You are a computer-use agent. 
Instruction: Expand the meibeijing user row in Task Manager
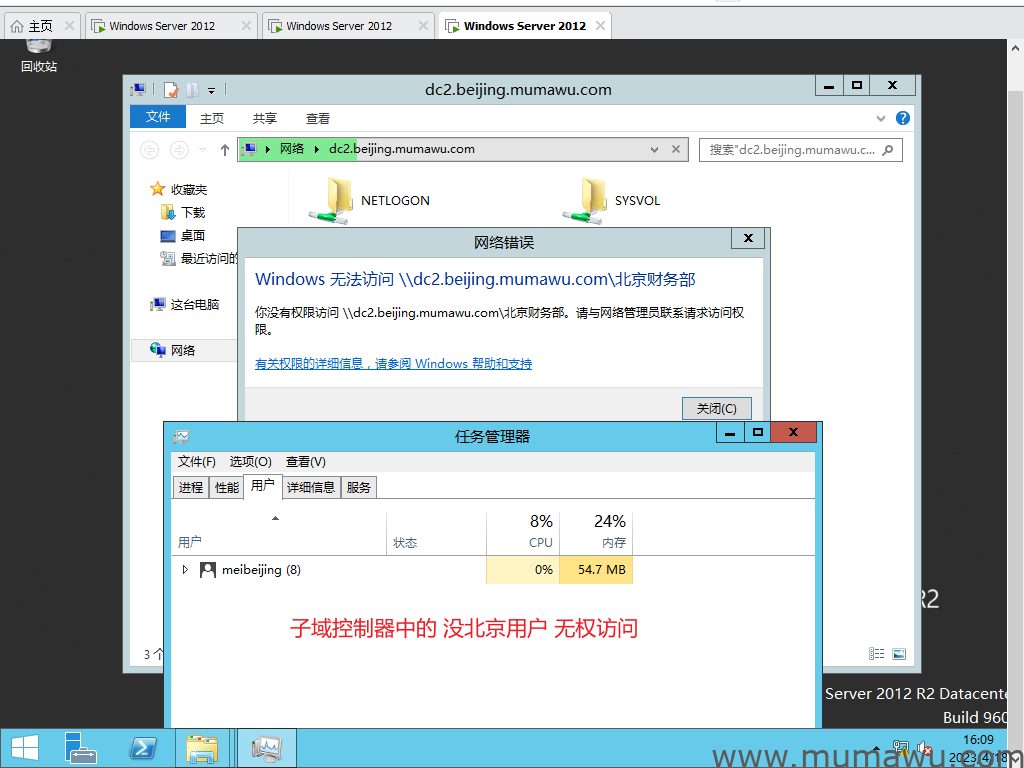point(186,569)
